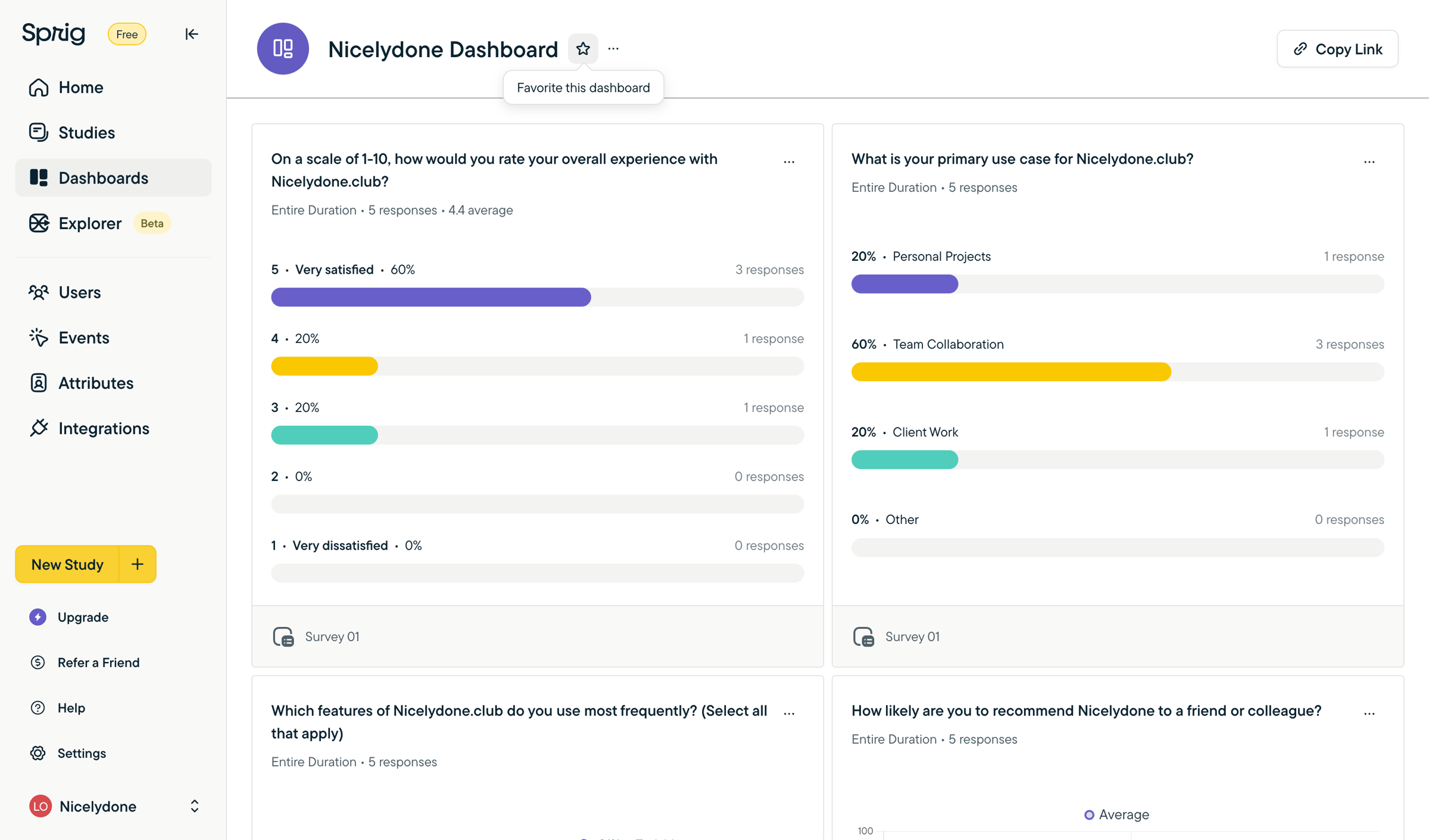
Task: Click the Very satisfied purple progress bar
Action: click(431, 297)
